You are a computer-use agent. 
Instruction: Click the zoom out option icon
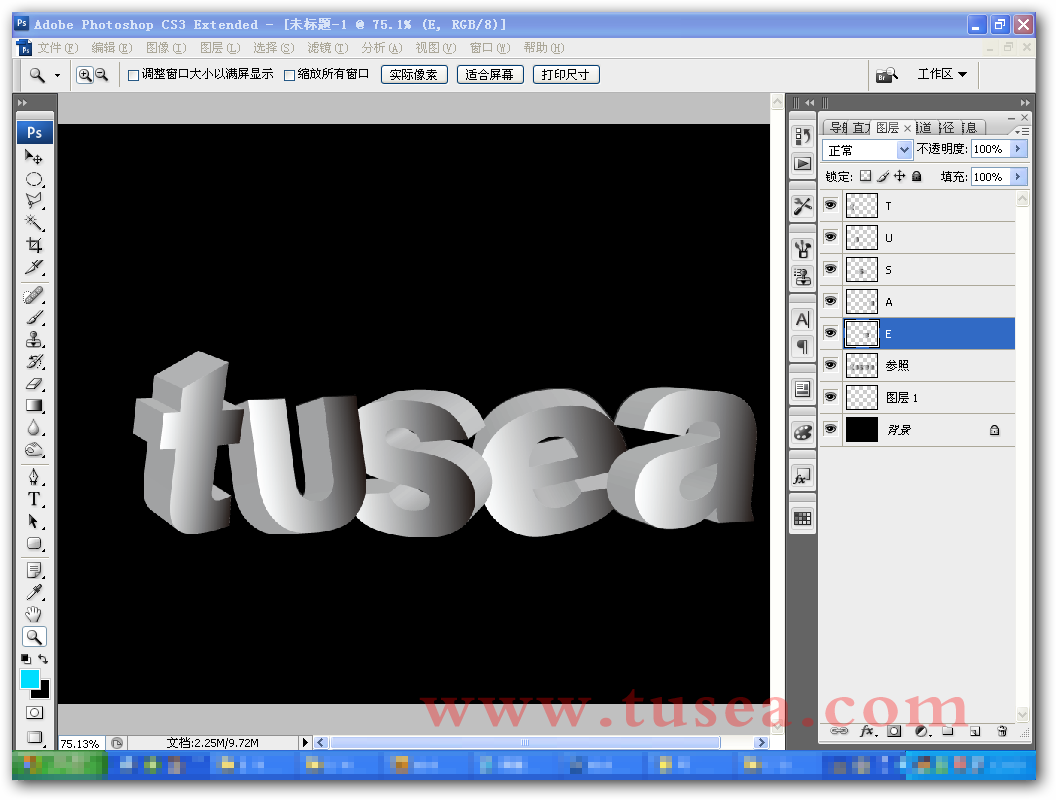pos(102,75)
